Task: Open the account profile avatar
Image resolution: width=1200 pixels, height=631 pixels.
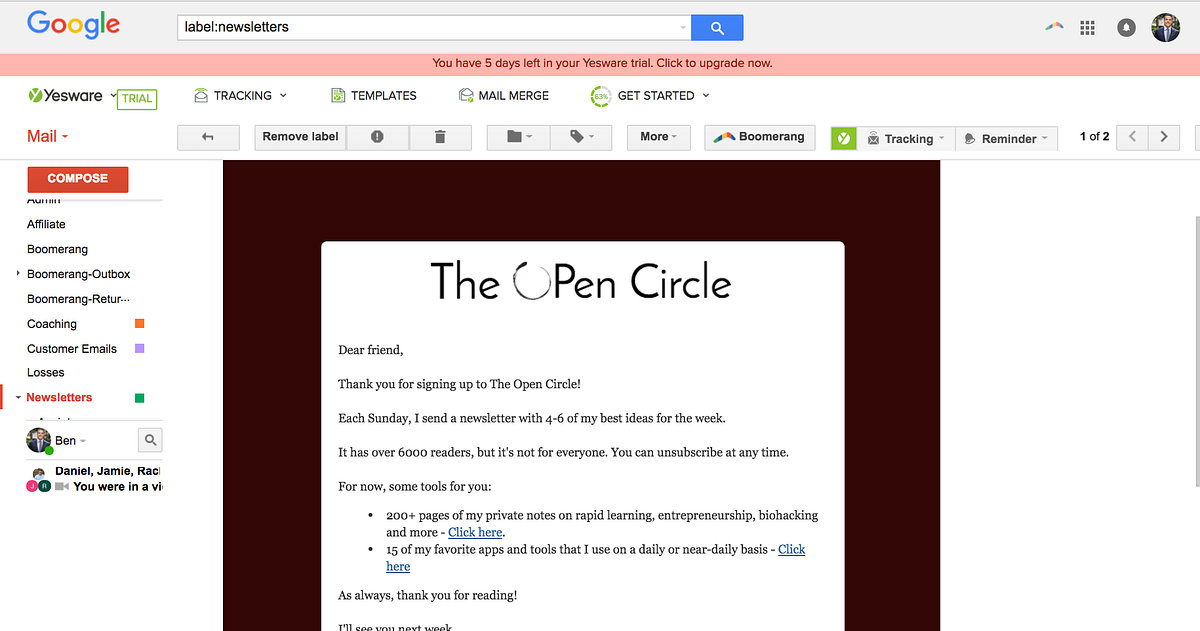Action: click(1166, 27)
